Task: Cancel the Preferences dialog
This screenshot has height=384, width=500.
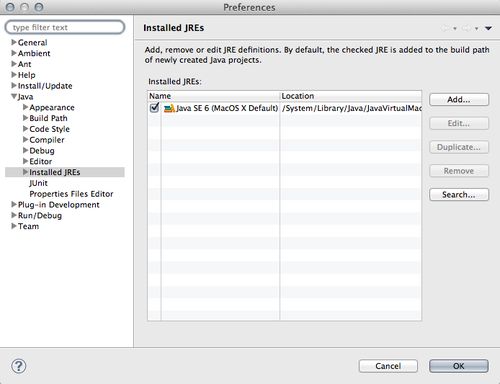Action: pyautogui.click(x=388, y=366)
